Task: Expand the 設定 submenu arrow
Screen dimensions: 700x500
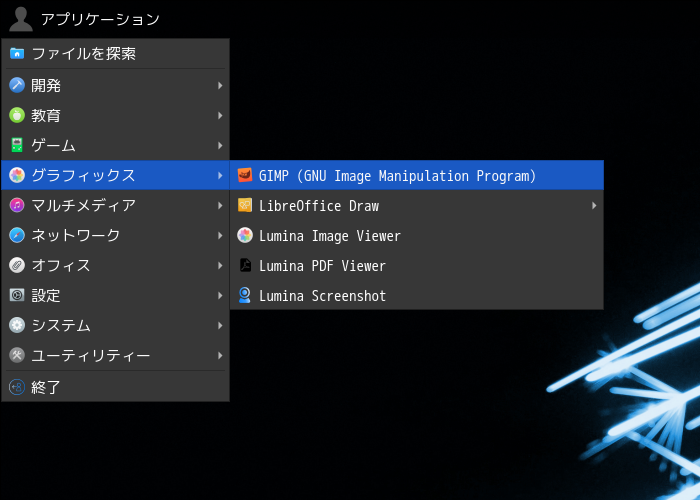Action: 220,295
